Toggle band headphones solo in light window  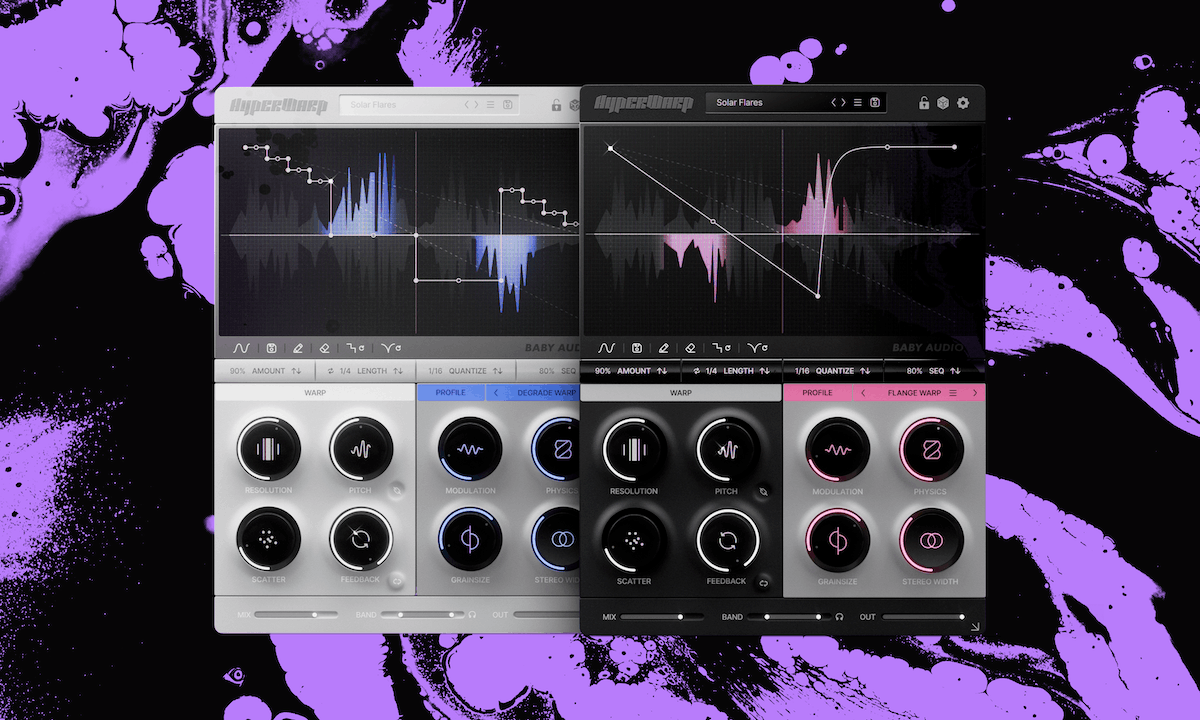pyautogui.click(x=472, y=614)
